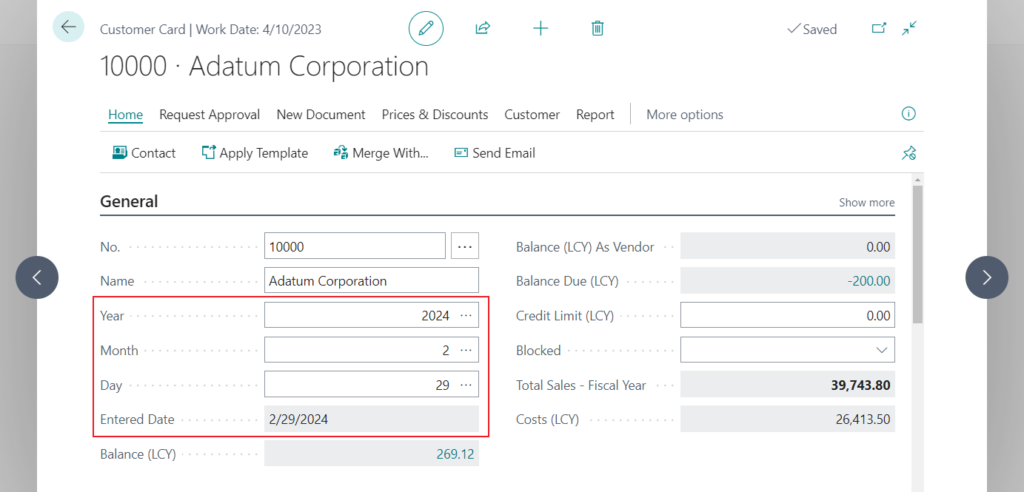The height and width of the screenshot is (492, 1024).
Task: Open the Prices & Discounts menu
Action: coord(434,115)
